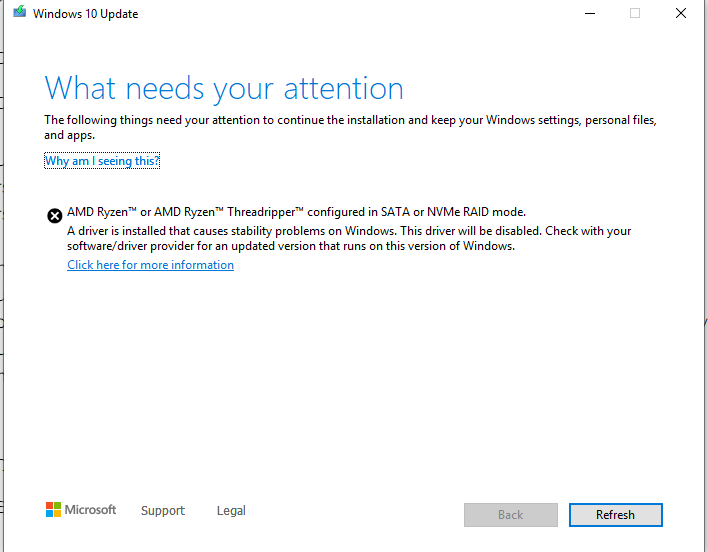Open the Support link

(163, 510)
